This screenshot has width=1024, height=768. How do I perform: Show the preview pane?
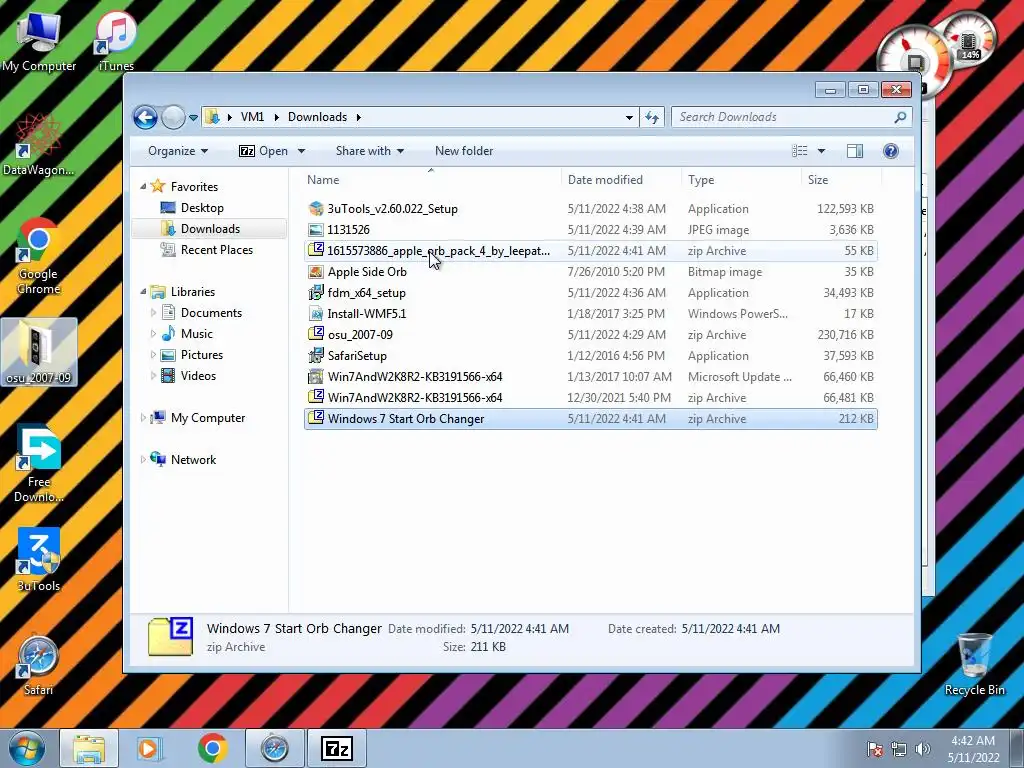tap(854, 151)
